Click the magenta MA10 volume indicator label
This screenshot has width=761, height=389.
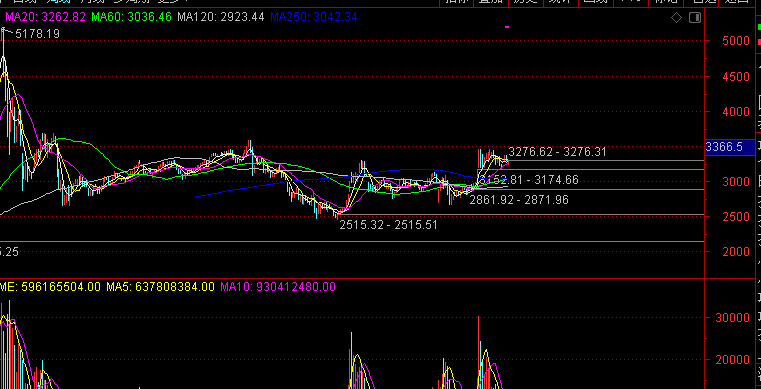coord(278,287)
